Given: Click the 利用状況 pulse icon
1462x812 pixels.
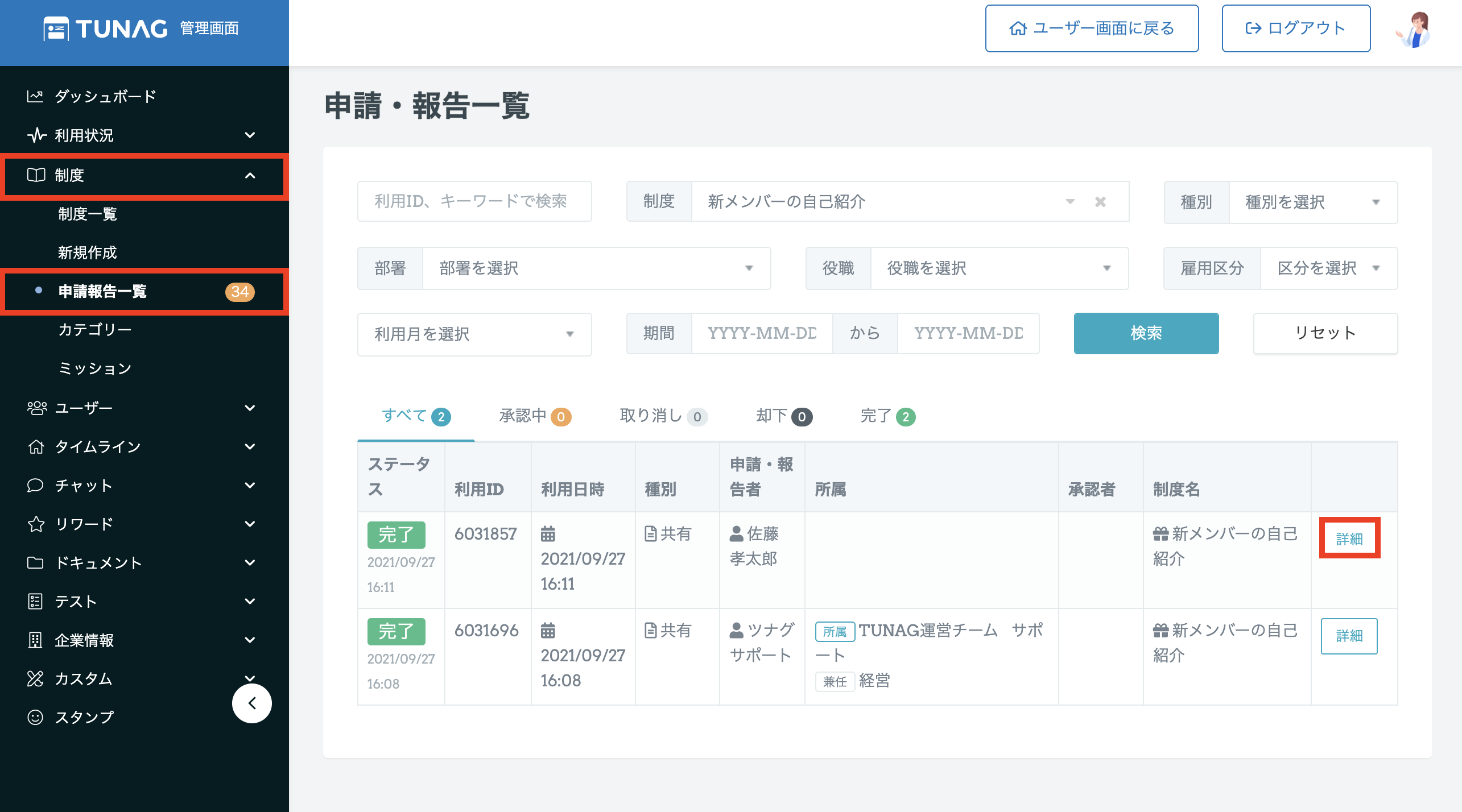Looking at the screenshot, I should click(36, 135).
